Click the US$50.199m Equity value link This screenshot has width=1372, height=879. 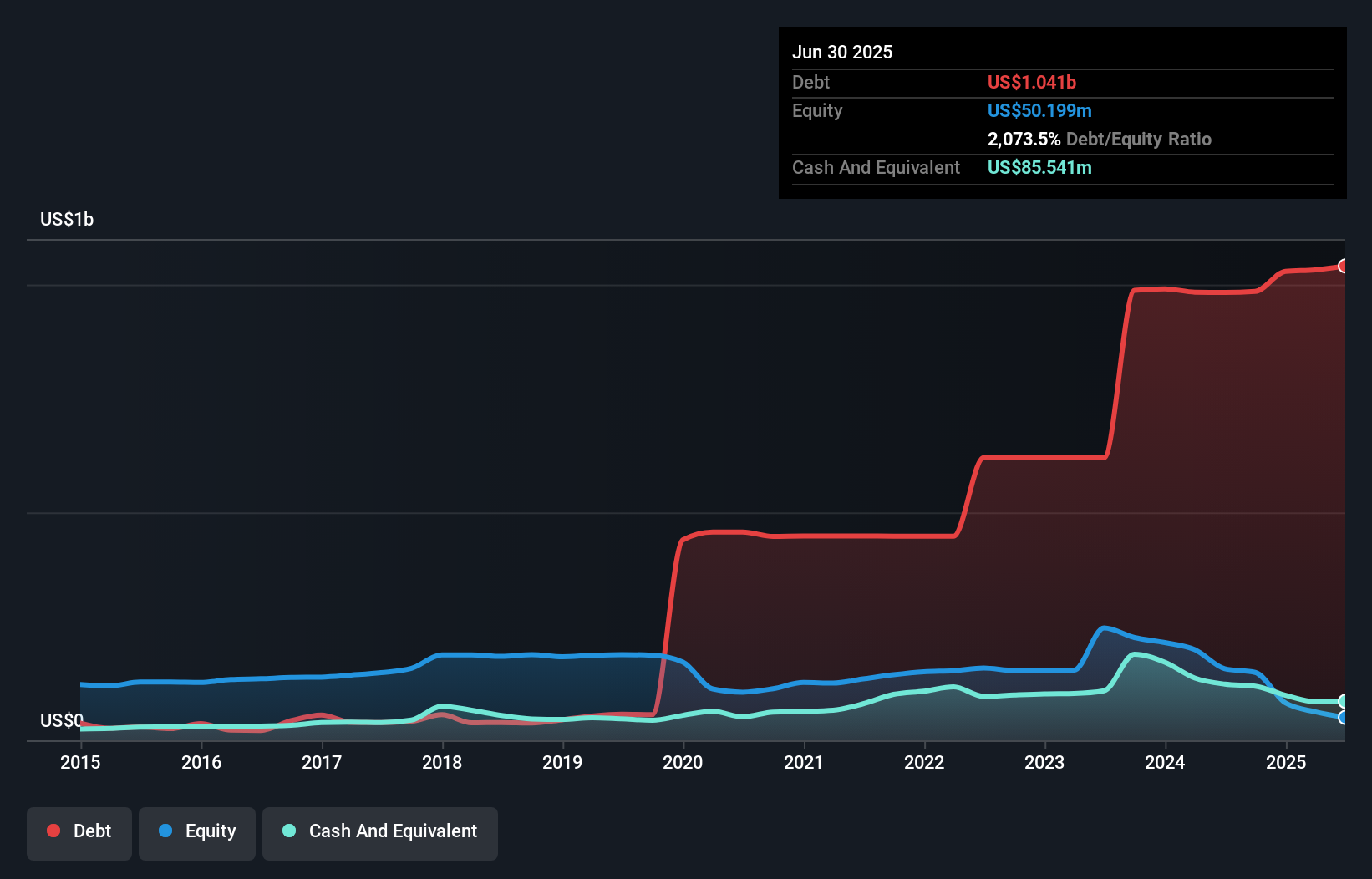[1039, 110]
